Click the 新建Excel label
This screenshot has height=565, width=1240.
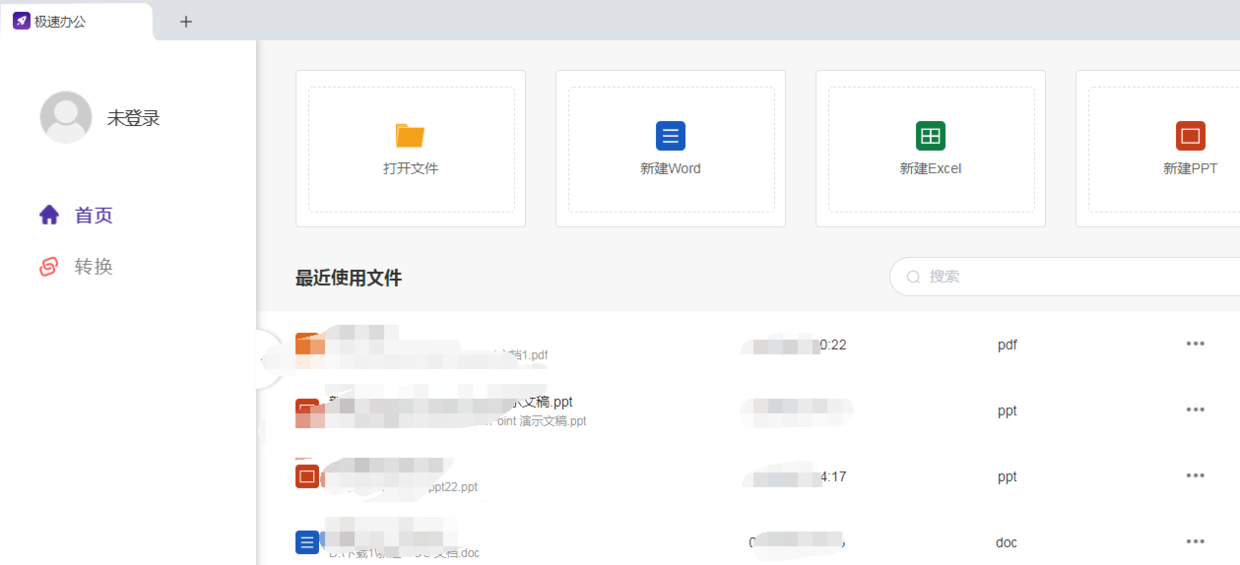931,168
